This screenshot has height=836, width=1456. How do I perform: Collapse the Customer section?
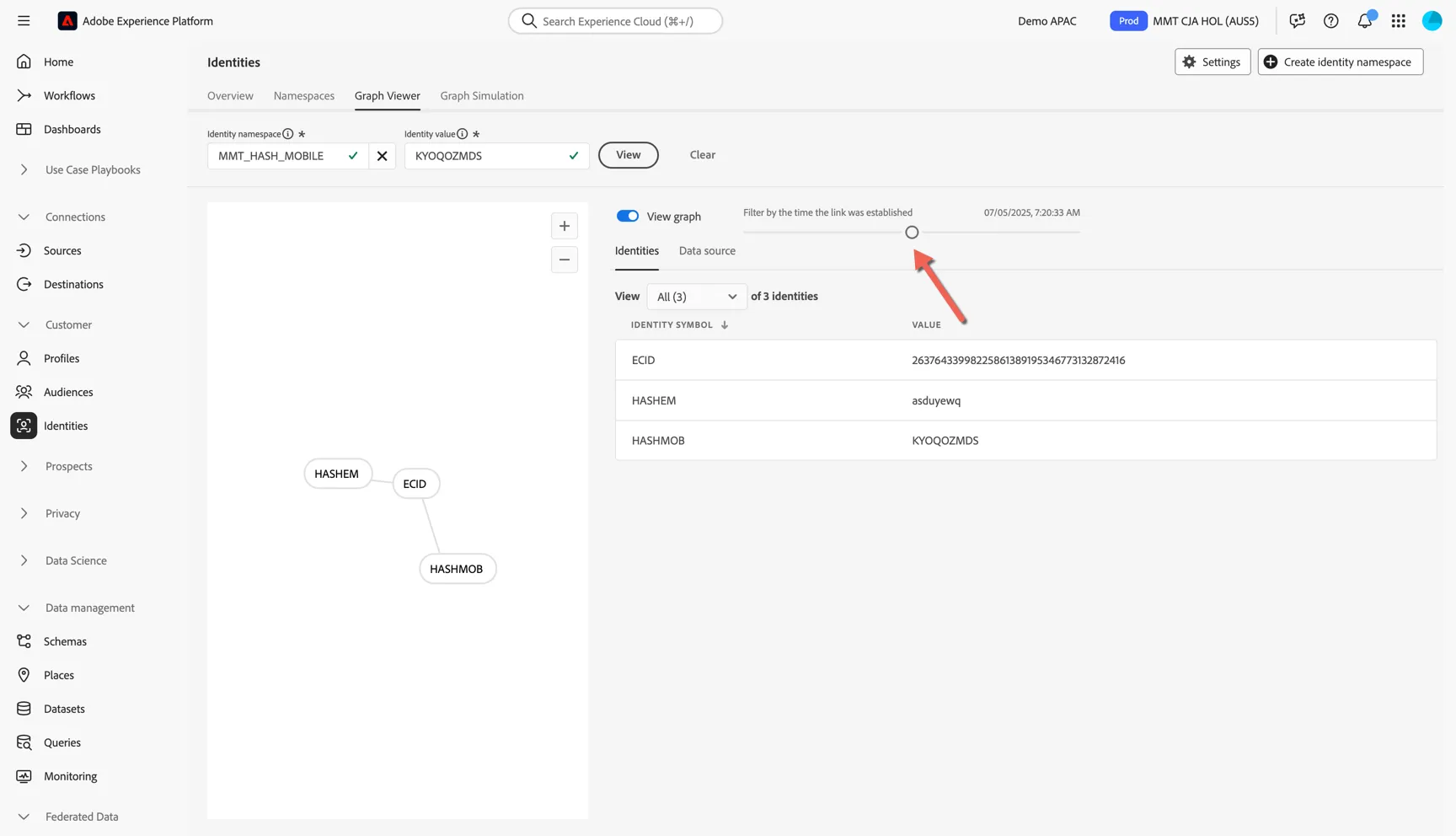click(x=24, y=324)
